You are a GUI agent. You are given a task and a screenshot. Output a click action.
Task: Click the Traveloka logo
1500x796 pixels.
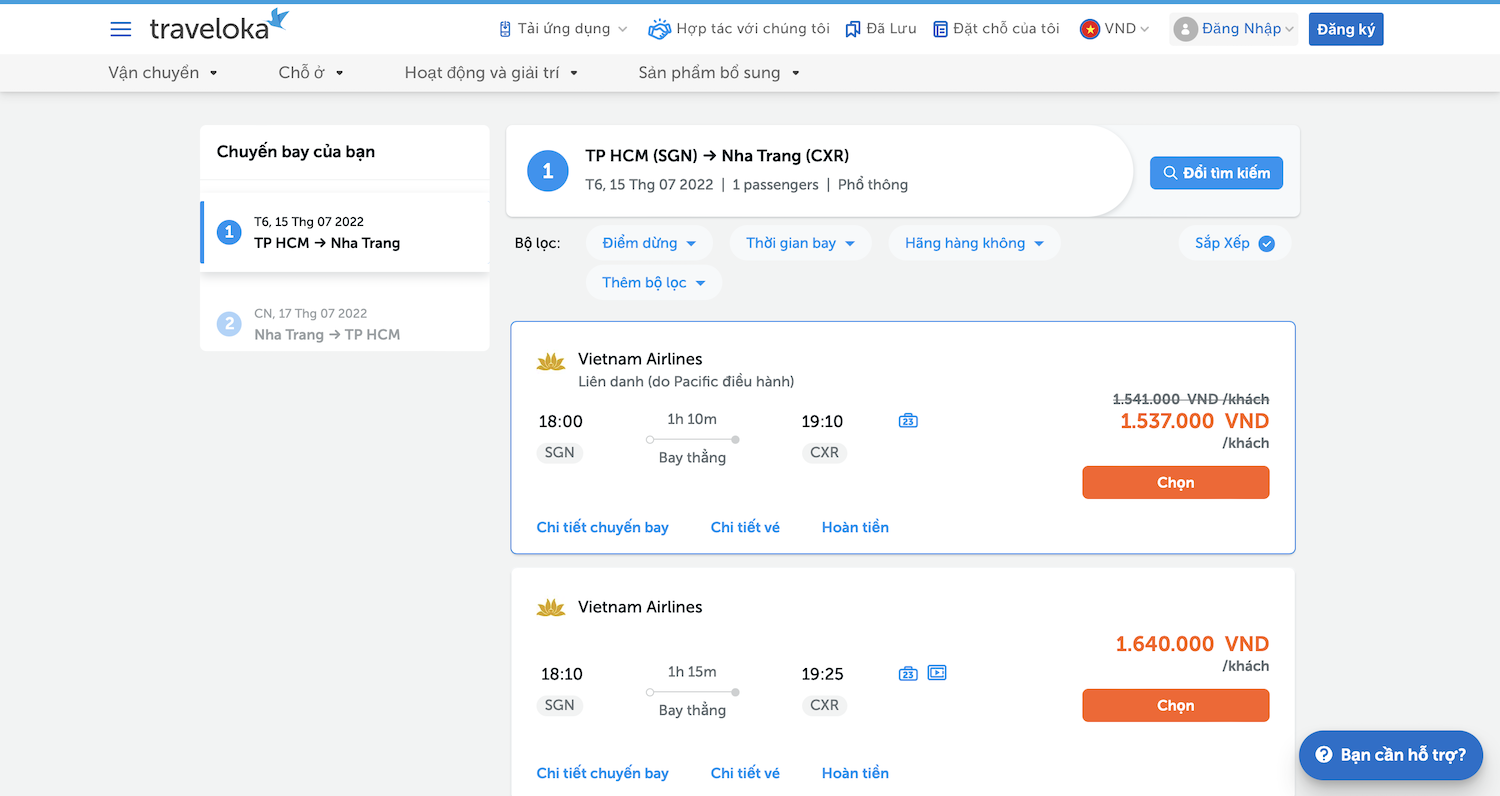tap(219, 26)
